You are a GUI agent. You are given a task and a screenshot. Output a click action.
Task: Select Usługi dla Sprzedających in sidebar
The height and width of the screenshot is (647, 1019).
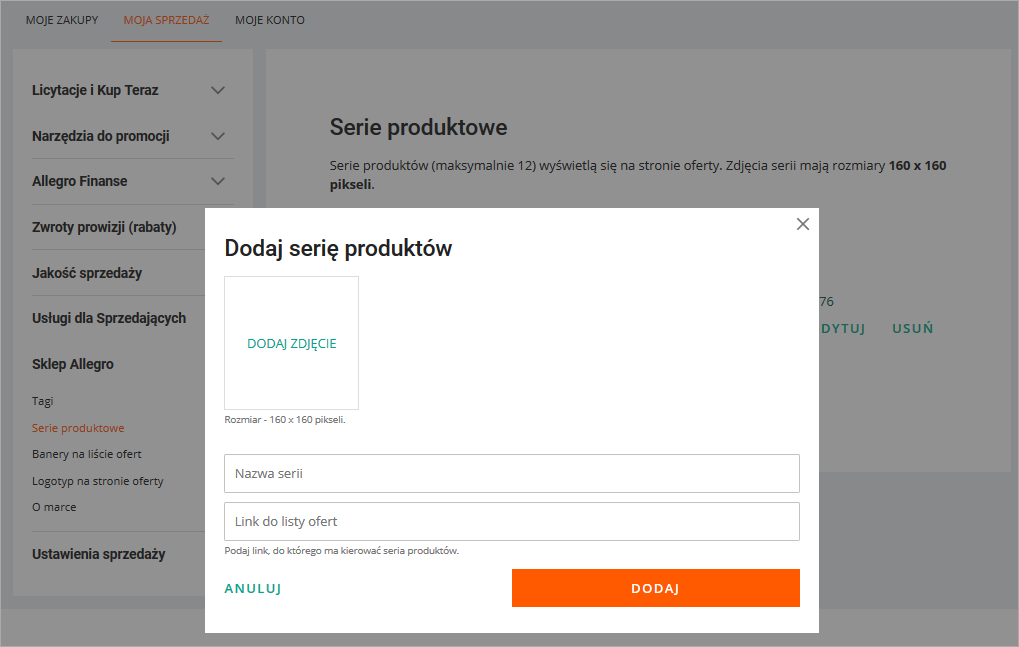coord(109,318)
